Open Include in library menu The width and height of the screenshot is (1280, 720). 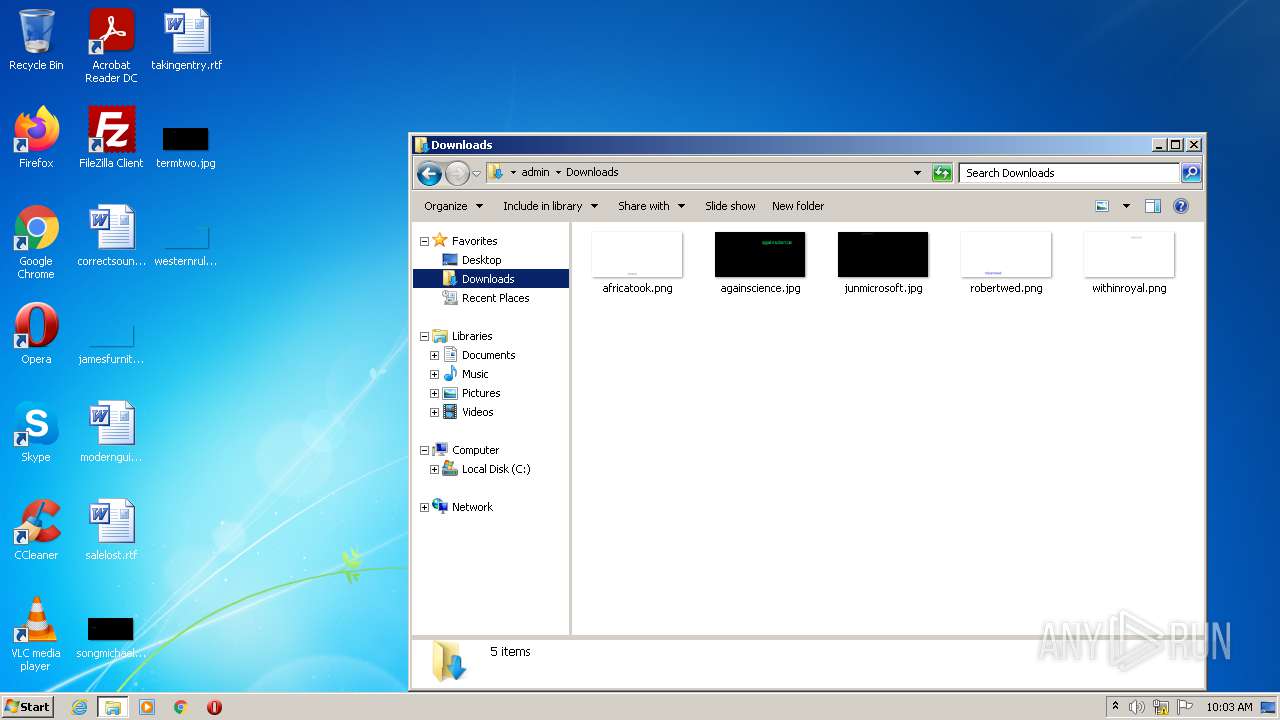click(550, 206)
